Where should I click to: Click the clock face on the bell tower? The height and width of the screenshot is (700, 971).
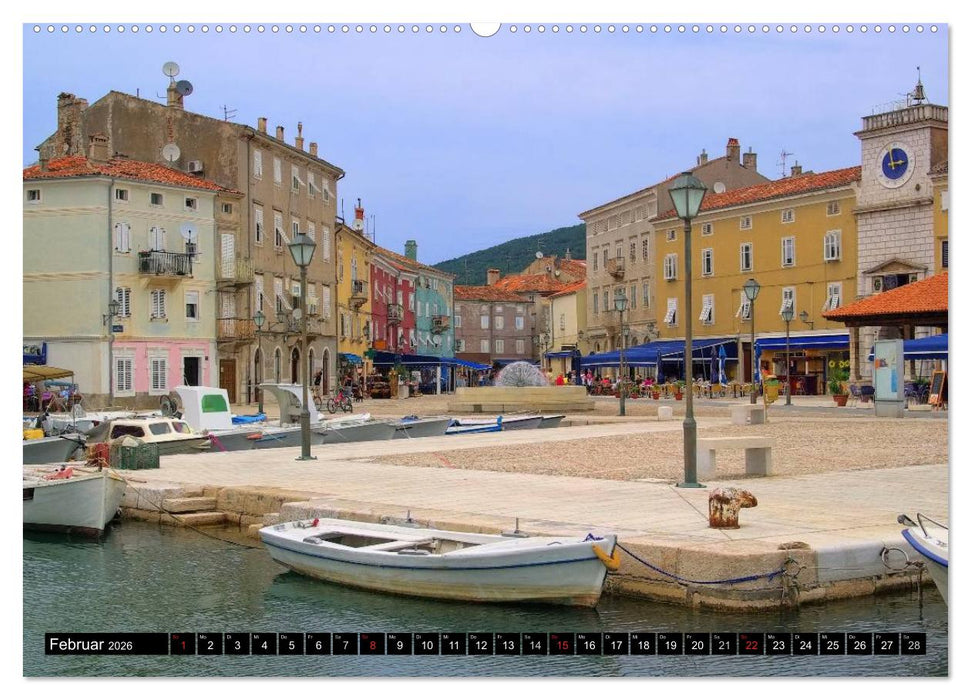tap(893, 163)
